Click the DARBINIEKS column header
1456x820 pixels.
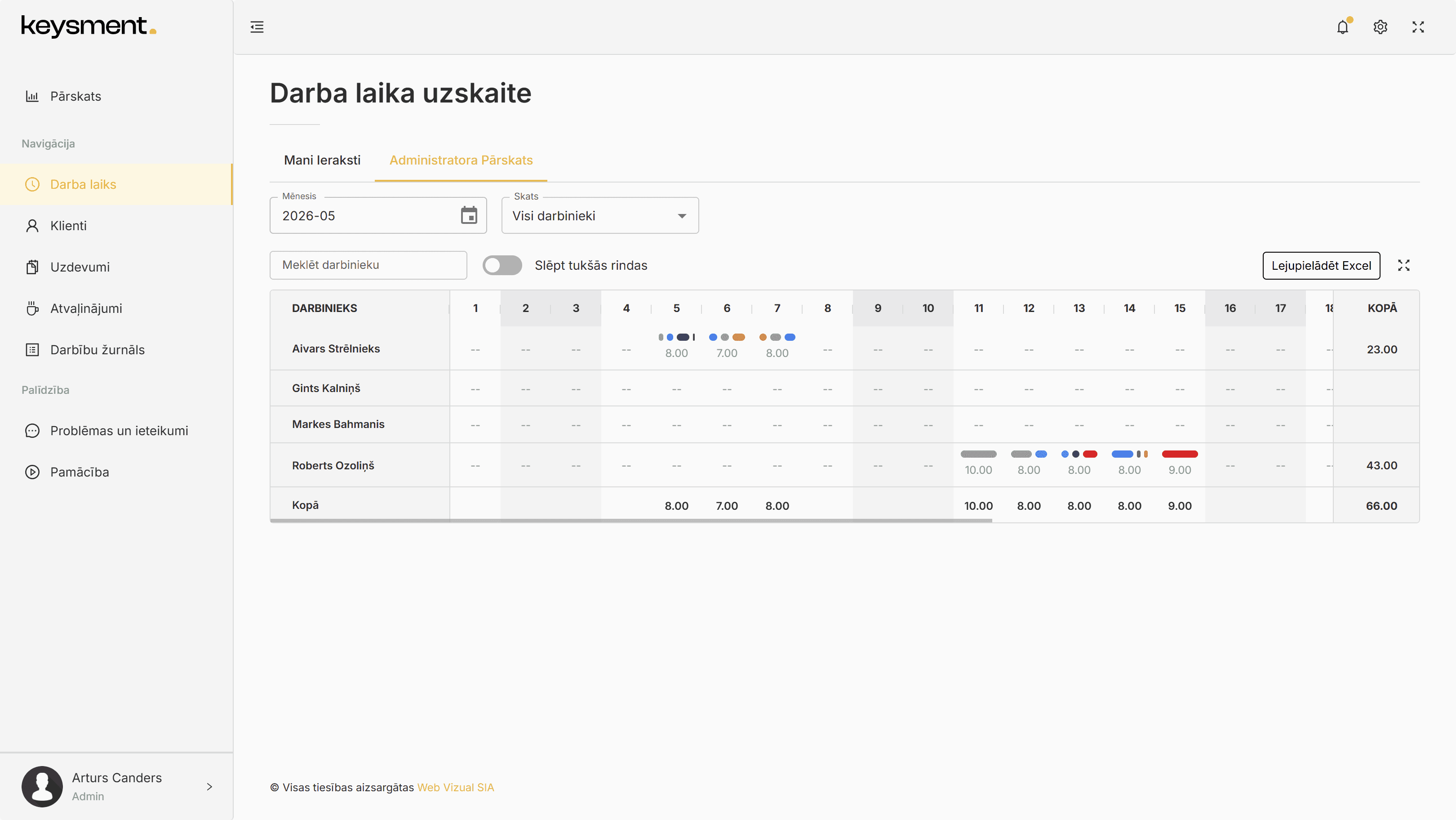pos(324,308)
